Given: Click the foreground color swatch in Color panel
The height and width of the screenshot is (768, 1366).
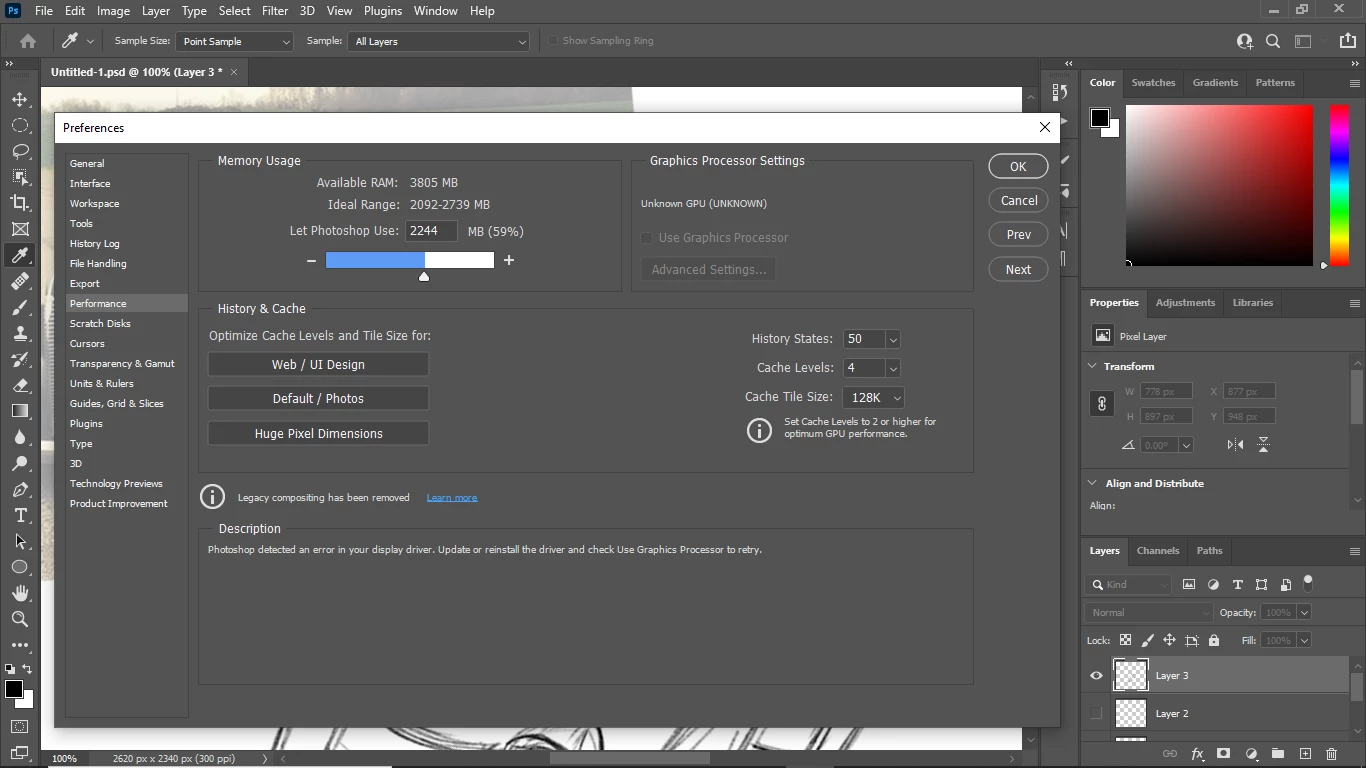Looking at the screenshot, I should [x=1100, y=118].
